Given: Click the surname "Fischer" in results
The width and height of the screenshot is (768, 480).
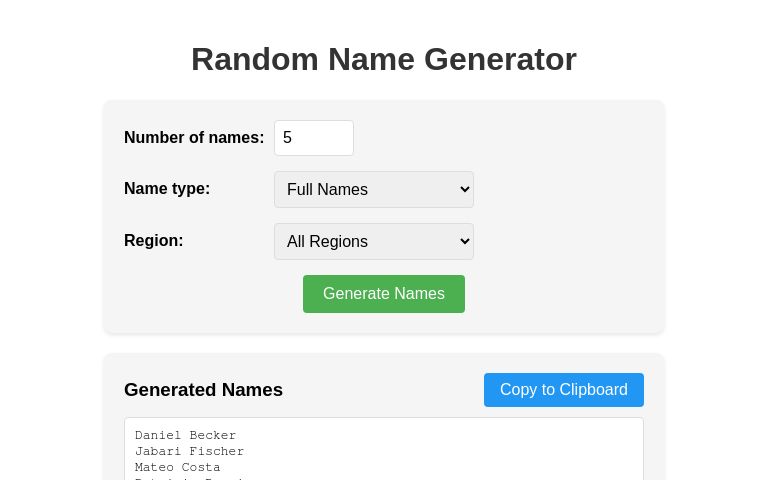Looking at the screenshot, I should pyautogui.click(x=217, y=452).
